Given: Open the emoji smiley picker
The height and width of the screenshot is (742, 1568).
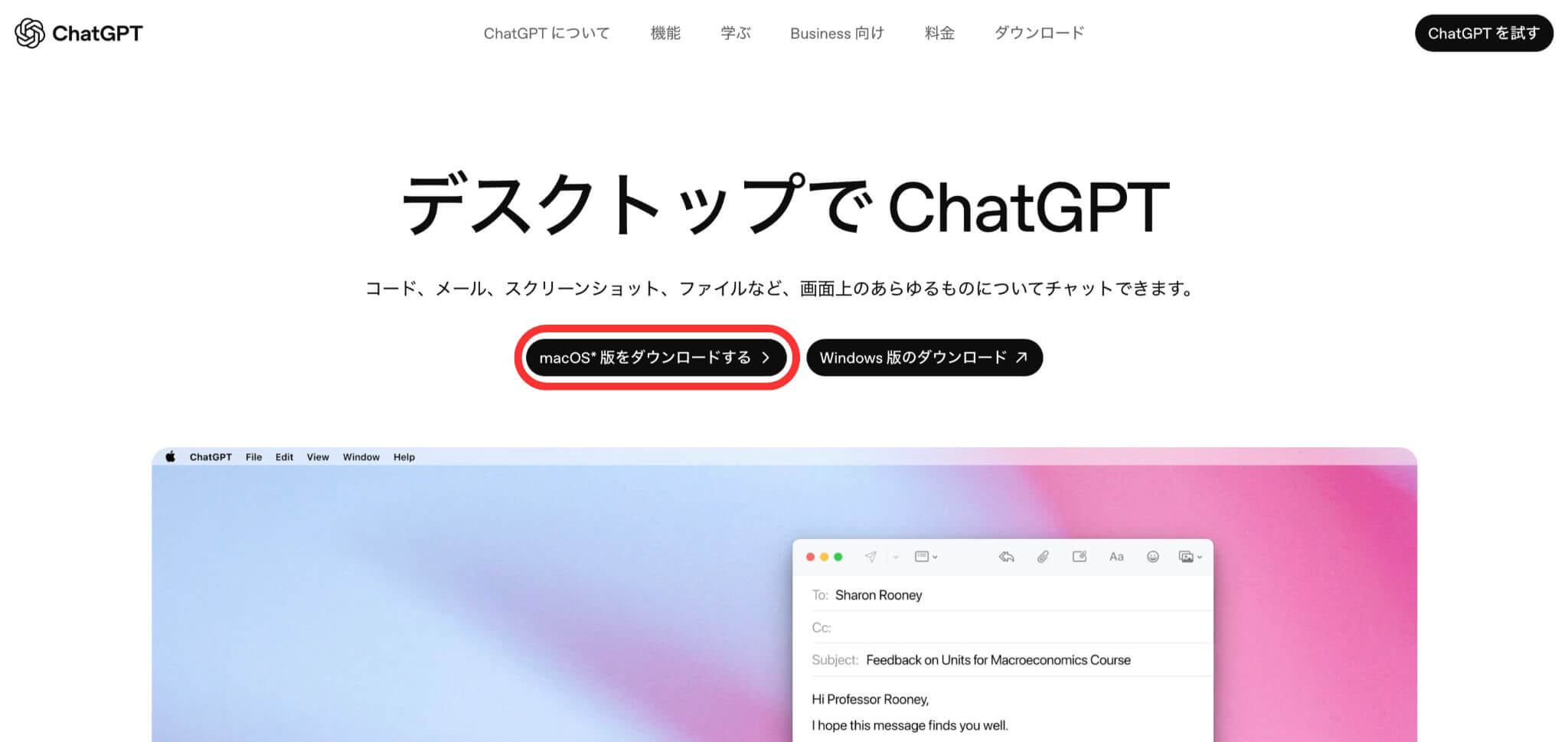Looking at the screenshot, I should click(x=1152, y=557).
